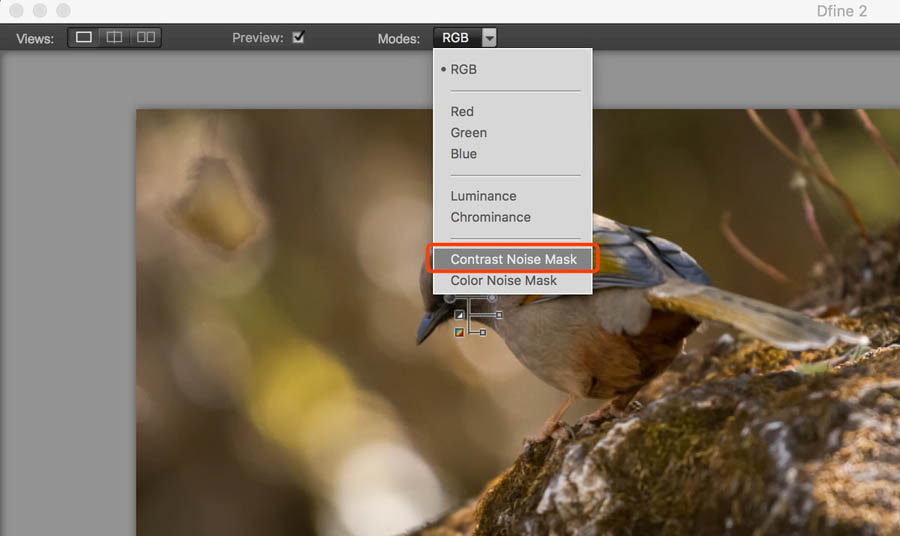Select Chrominance mode
Image resolution: width=900 pixels, height=536 pixels.
[x=490, y=217]
